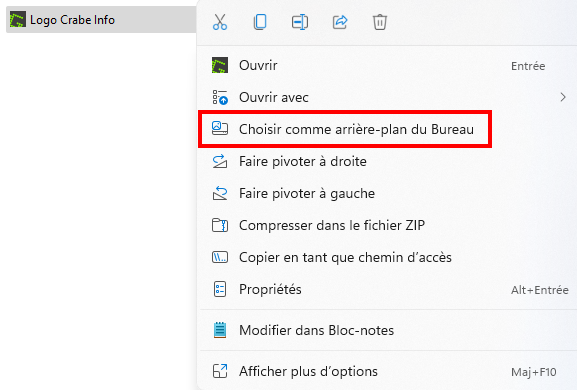Click the Delete trash icon
This screenshot has width=577, height=390.
[x=380, y=22]
